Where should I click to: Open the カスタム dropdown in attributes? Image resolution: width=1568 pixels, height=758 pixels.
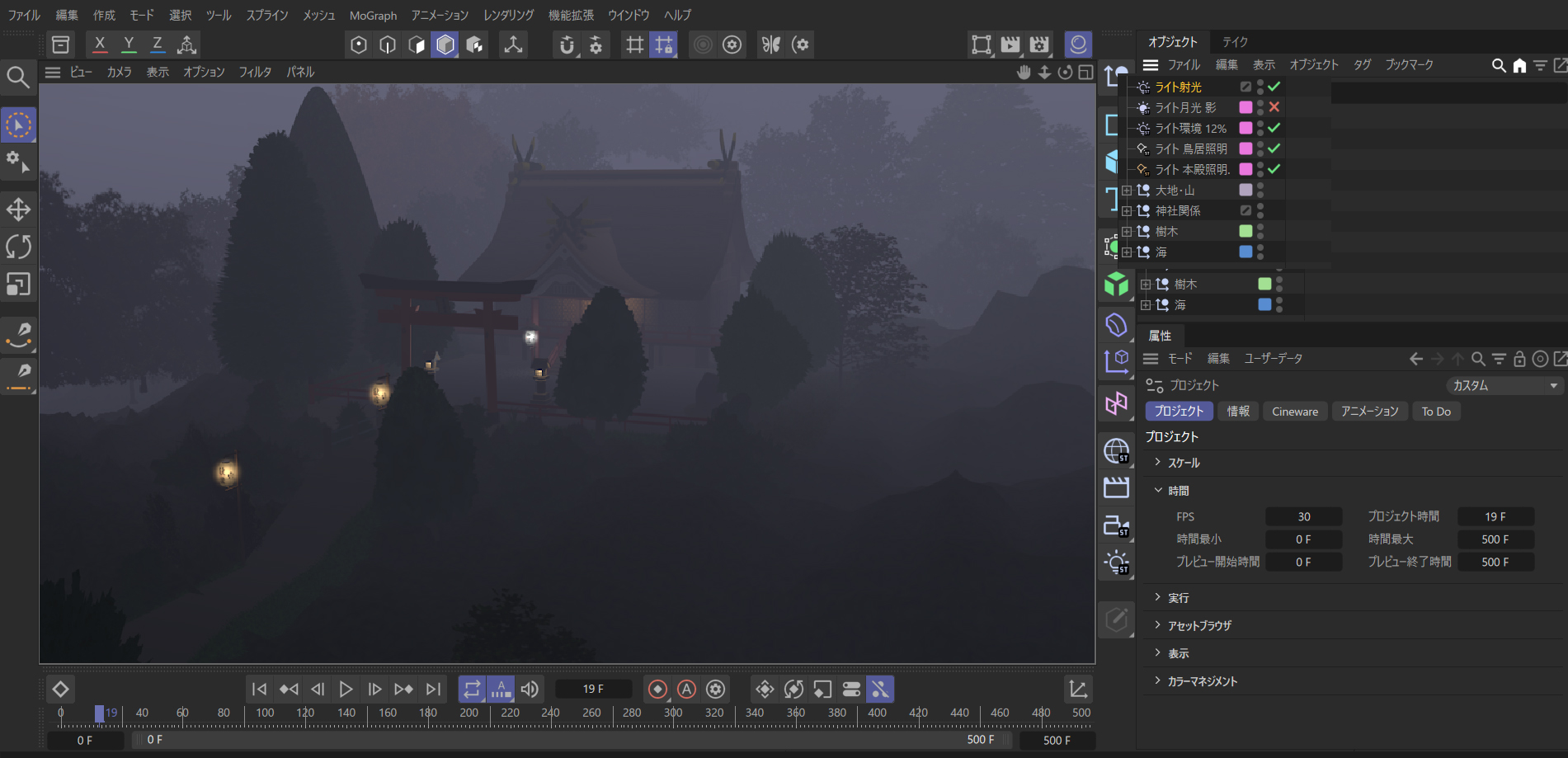(x=1504, y=385)
